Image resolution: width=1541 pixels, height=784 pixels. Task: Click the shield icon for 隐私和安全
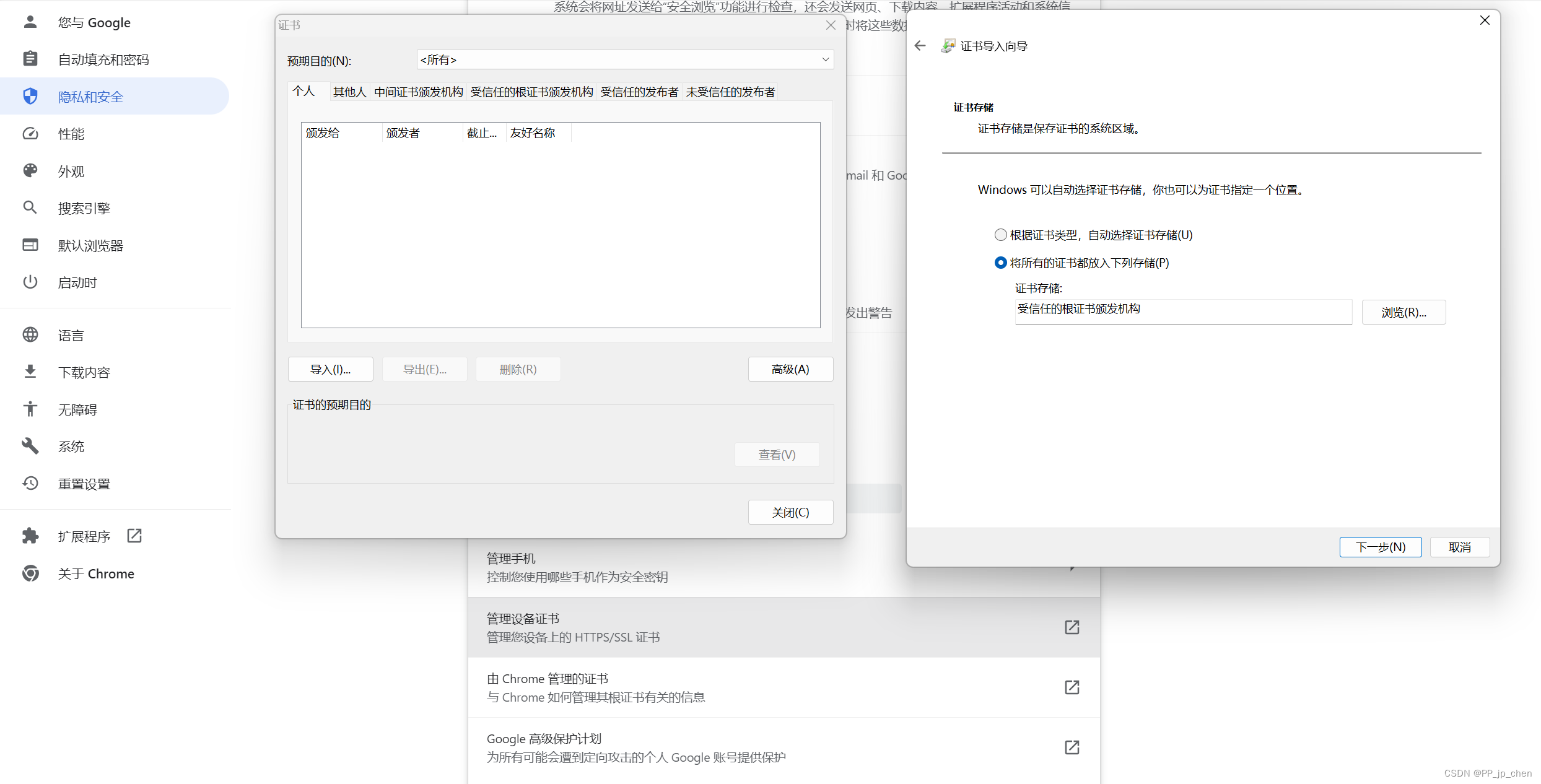tap(30, 97)
